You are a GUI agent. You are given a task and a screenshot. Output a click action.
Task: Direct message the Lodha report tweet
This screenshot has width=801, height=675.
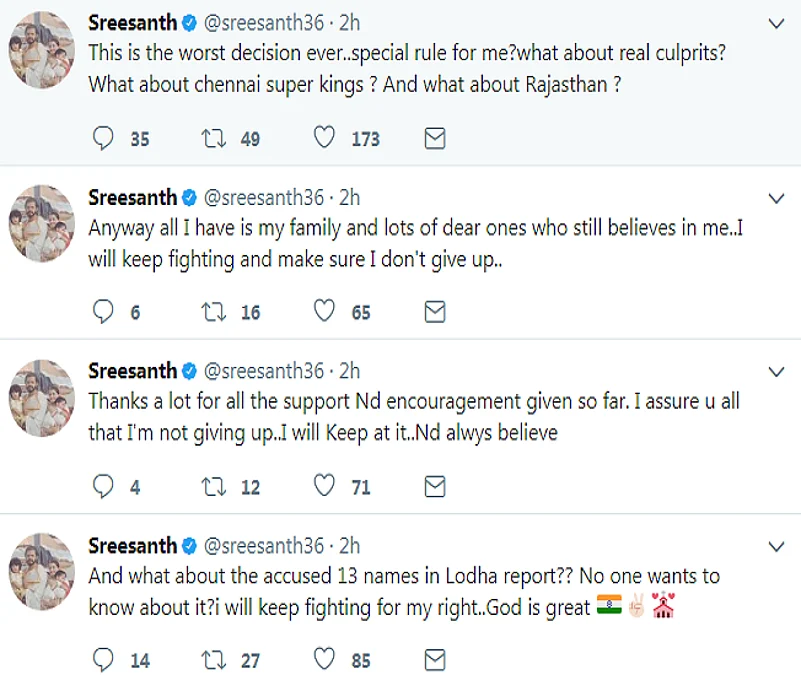click(435, 660)
